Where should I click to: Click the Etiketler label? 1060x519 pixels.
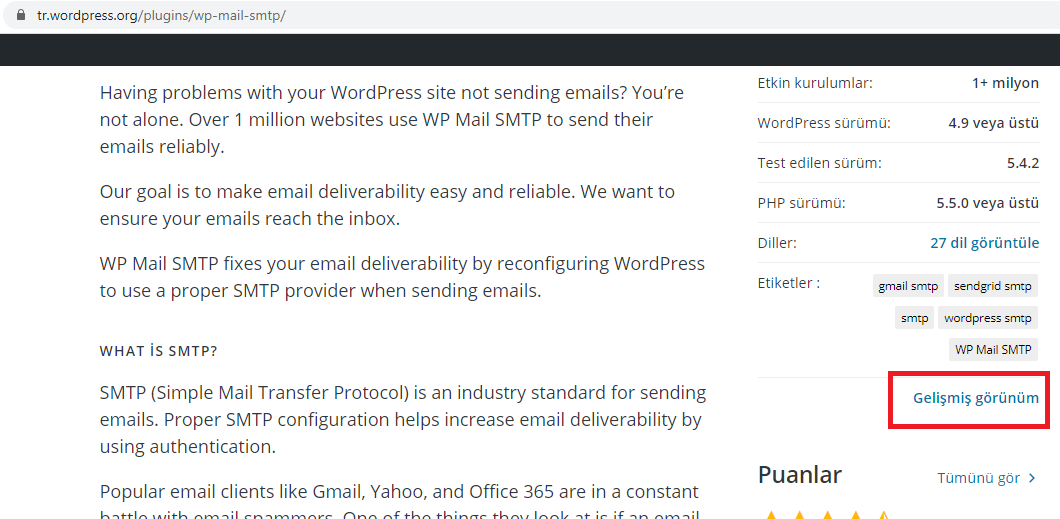[x=788, y=283]
